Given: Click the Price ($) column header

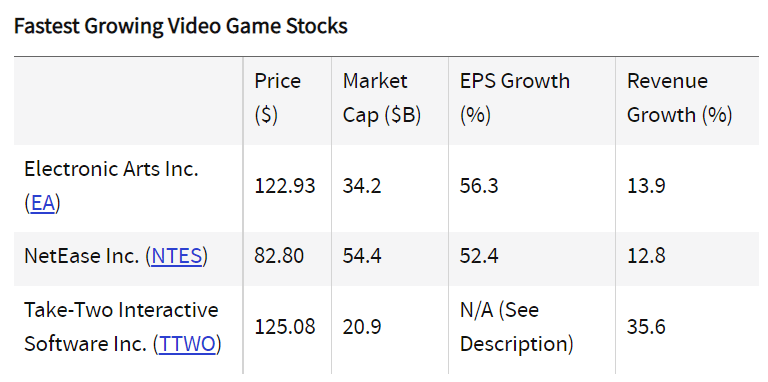Looking at the screenshot, I should tap(277, 98).
